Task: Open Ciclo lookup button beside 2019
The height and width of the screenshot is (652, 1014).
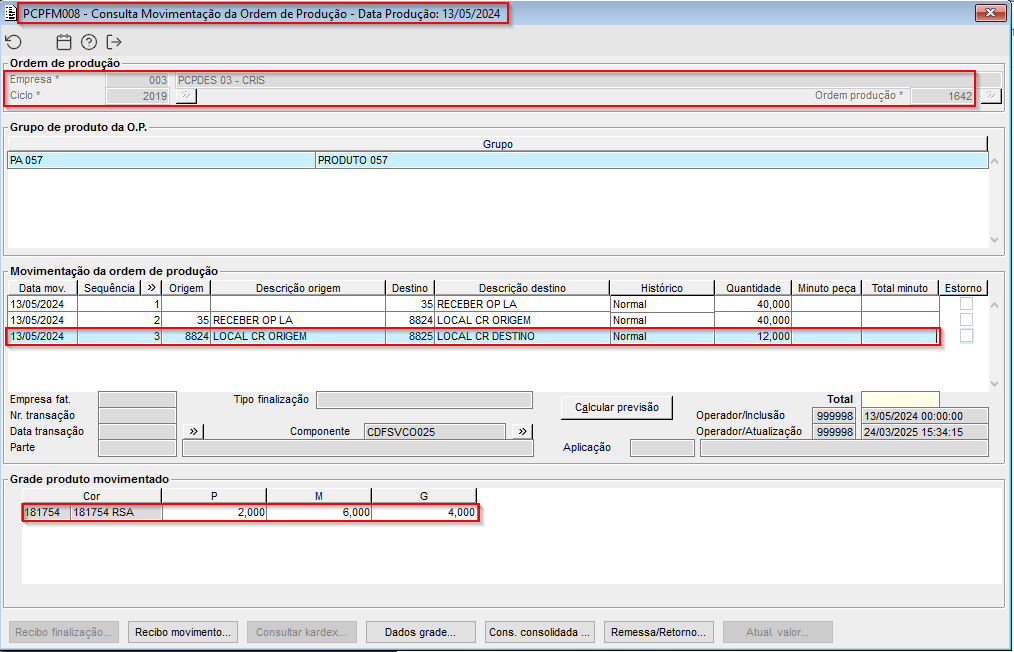Action: (x=186, y=96)
